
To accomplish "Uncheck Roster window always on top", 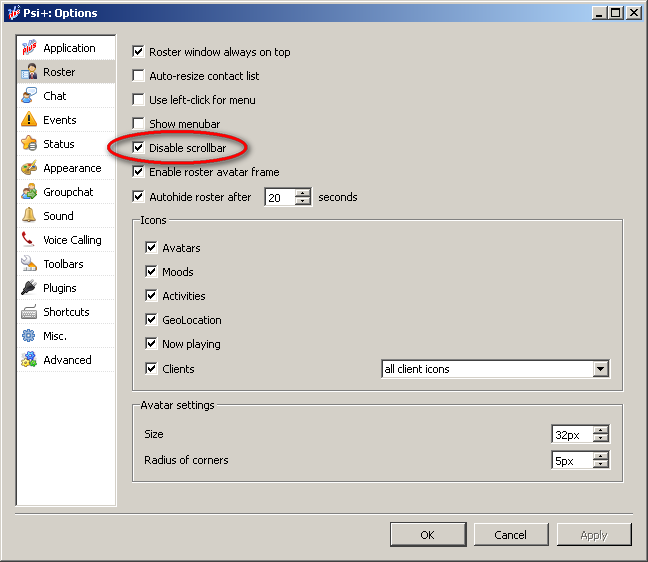I will click(139, 52).
